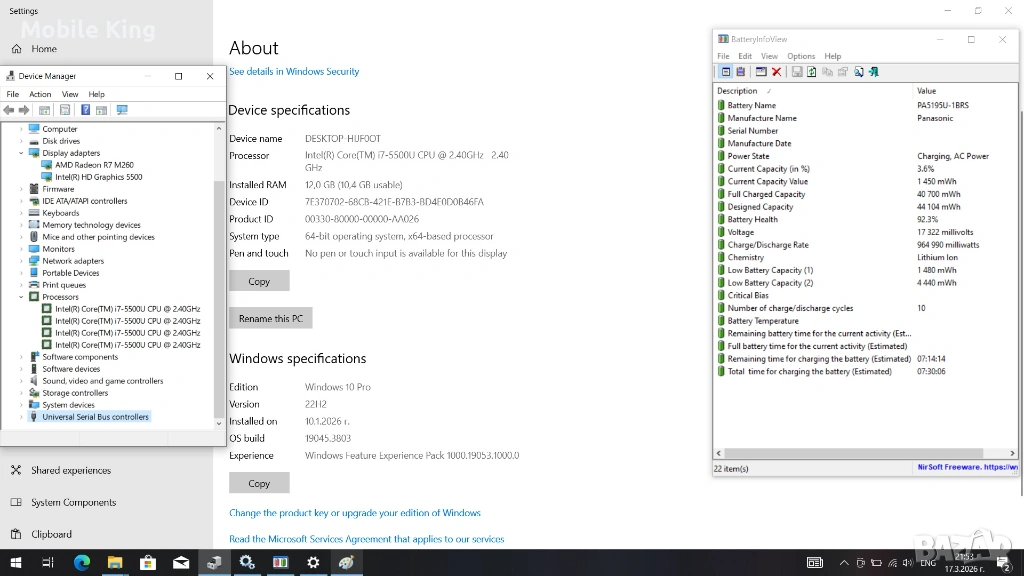The height and width of the screenshot is (576, 1024).
Task: Select AMD Radeon R7 M260 device
Action: point(94,165)
